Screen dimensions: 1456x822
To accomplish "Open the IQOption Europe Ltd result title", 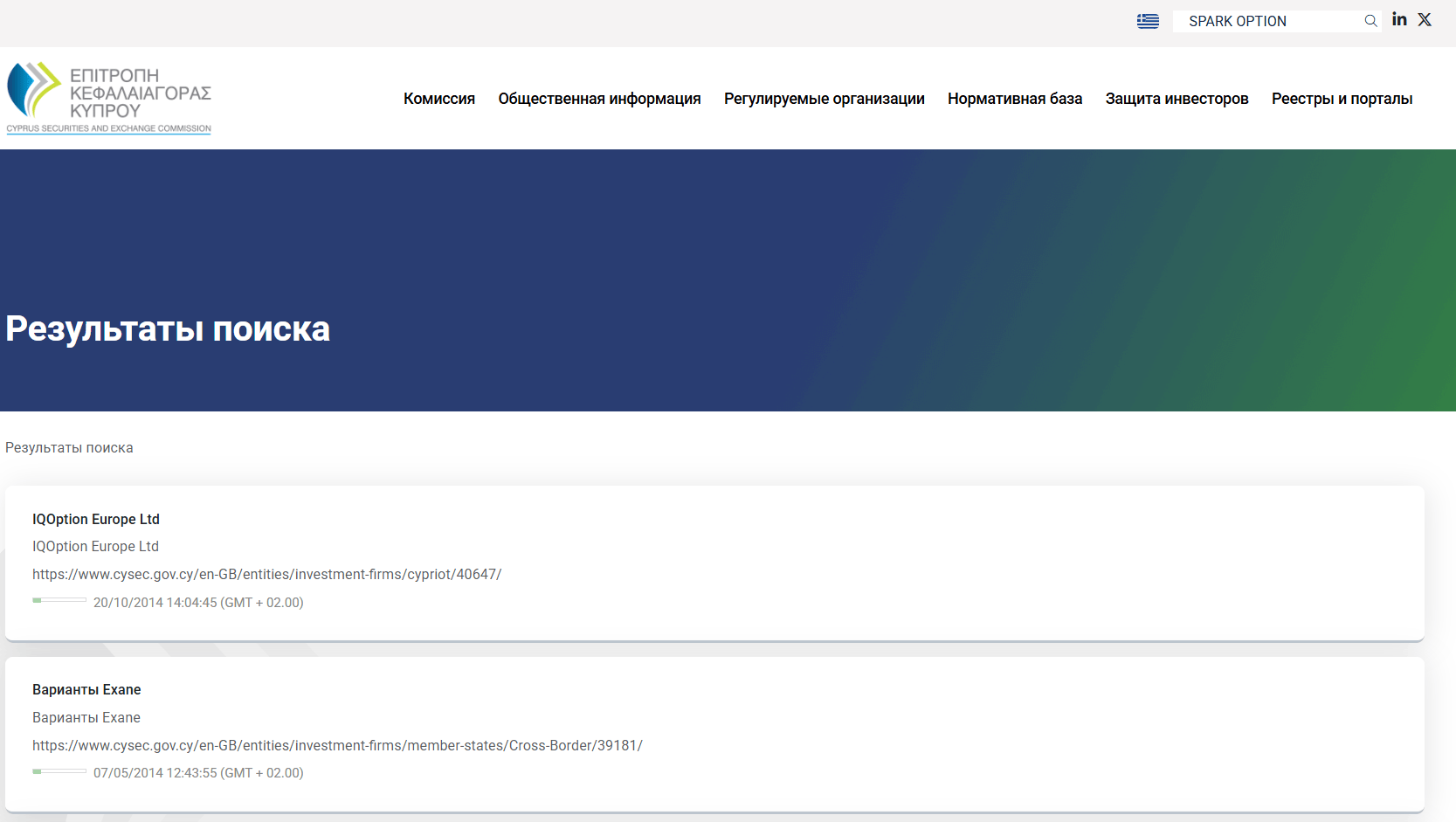I will [96, 519].
